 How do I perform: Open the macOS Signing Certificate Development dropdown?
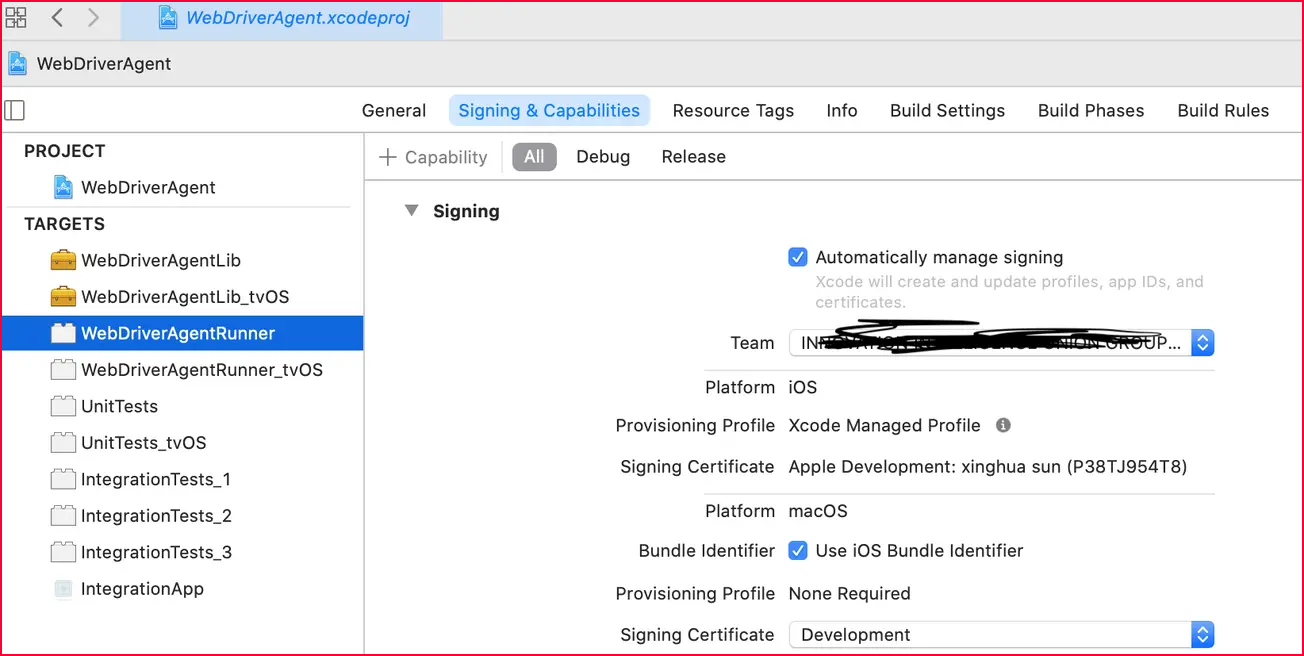click(1001, 635)
